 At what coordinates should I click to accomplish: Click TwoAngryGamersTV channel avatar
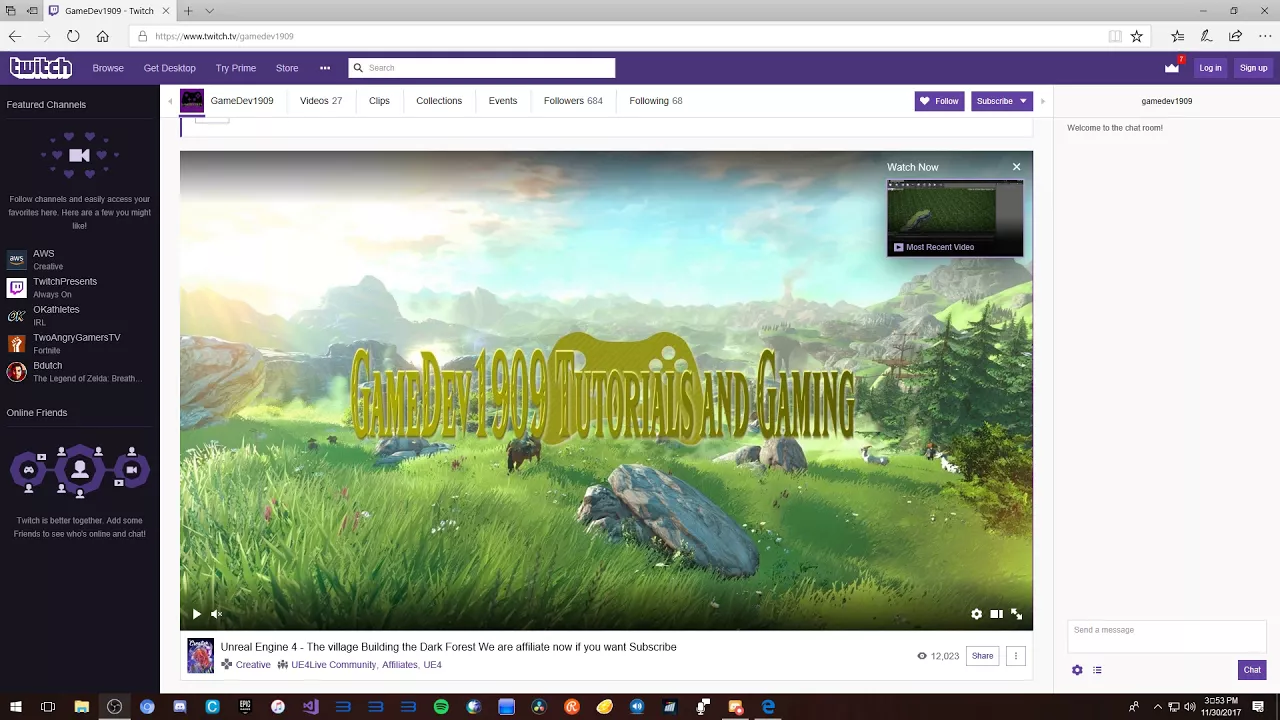coord(16,344)
